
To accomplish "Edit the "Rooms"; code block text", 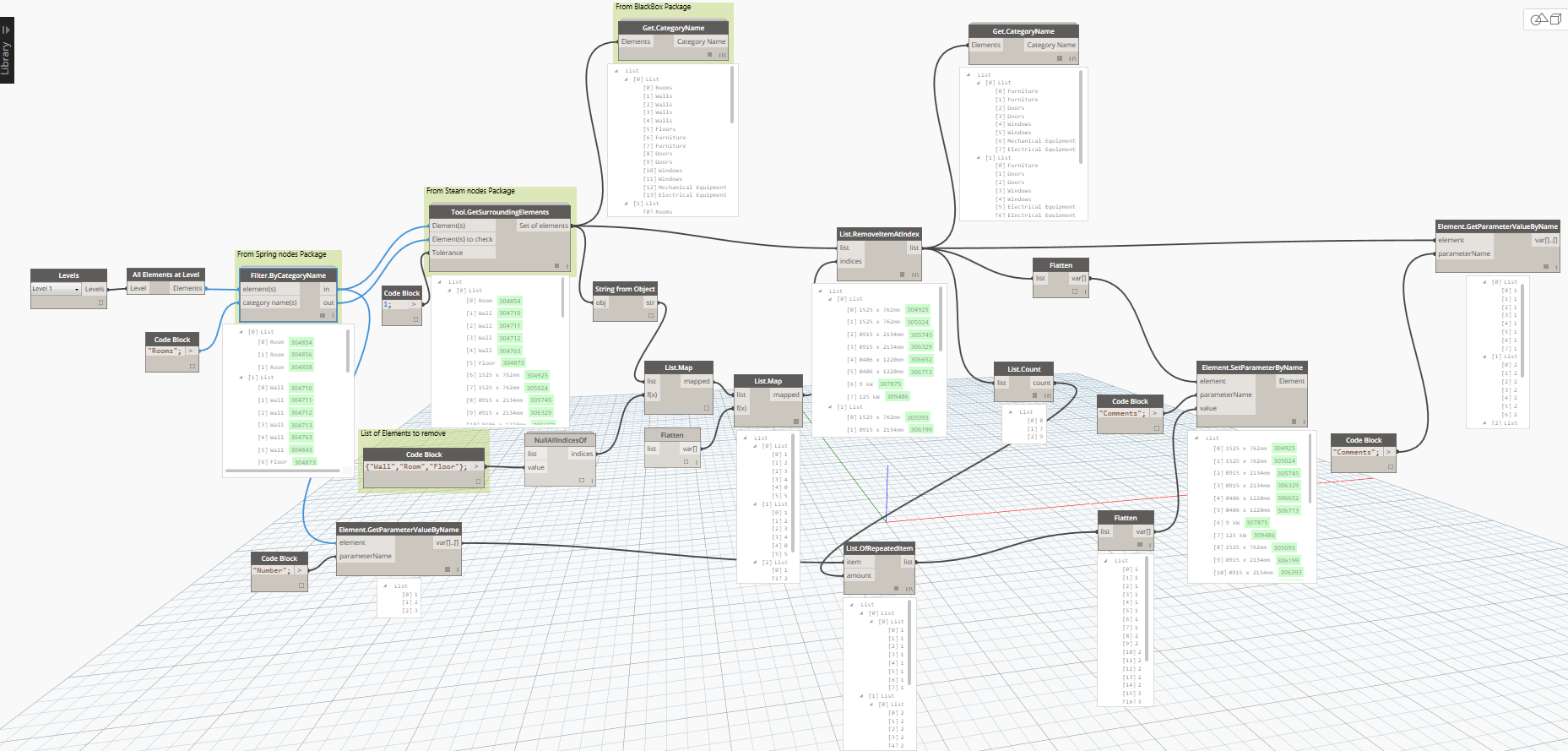I will pyautogui.click(x=165, y=351).
